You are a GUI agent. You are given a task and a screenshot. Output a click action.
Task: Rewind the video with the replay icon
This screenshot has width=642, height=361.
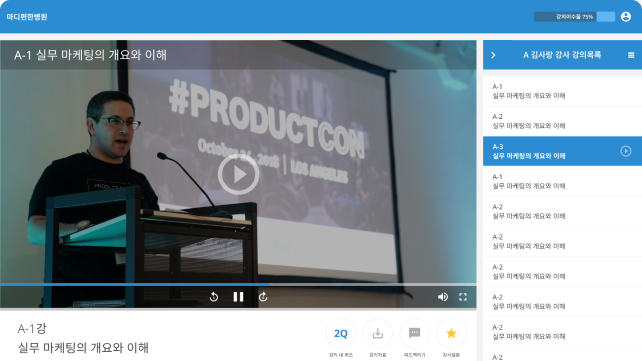pyautogui.click(x=214, y=297)
